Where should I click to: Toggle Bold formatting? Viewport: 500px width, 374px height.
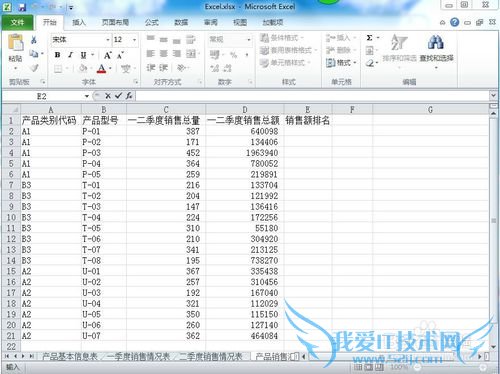pyautogui.click(x=58, y=55)
